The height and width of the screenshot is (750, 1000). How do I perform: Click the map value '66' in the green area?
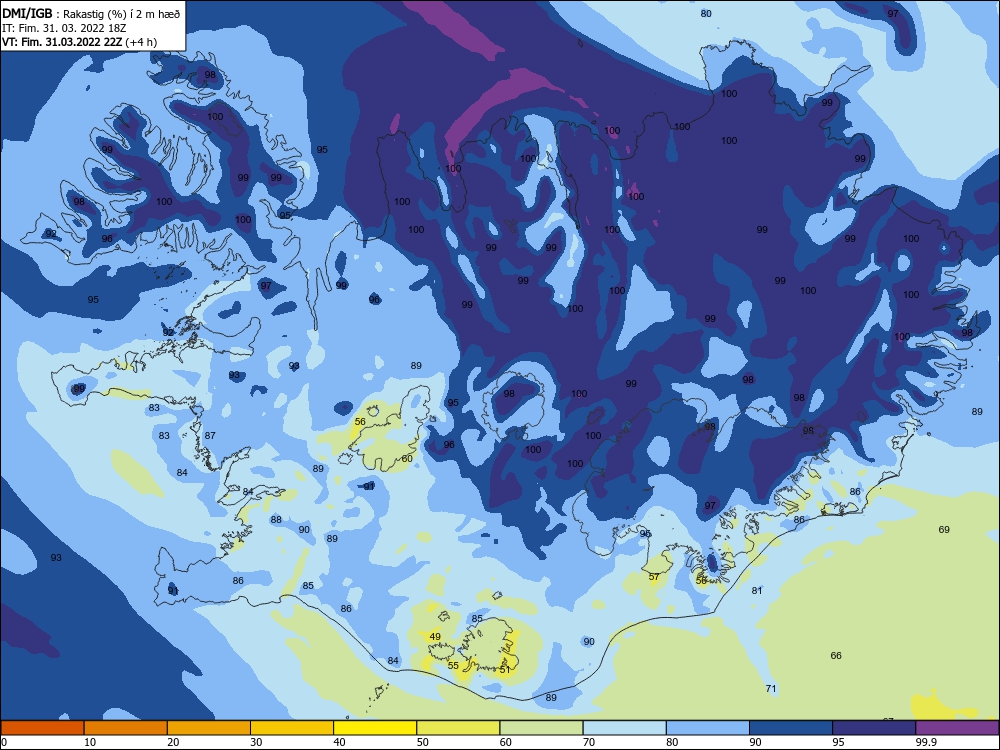click(x=836, y=656)
